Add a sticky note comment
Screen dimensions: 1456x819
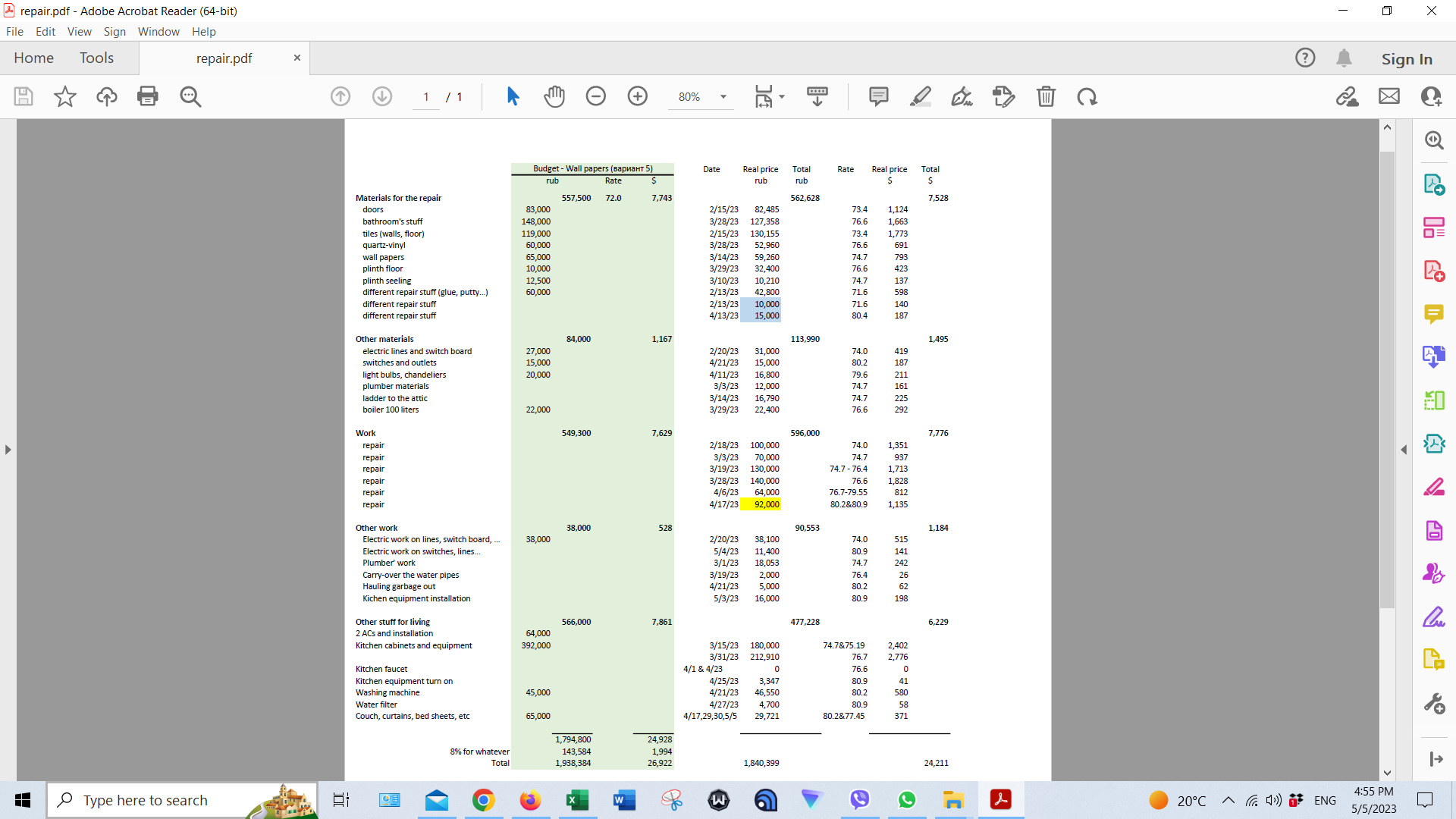tap(878, 96)
